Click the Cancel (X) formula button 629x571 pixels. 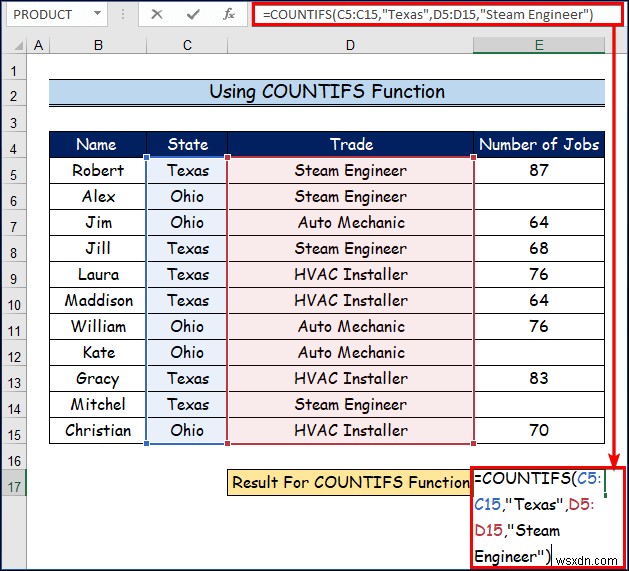[x=156, y=14]
